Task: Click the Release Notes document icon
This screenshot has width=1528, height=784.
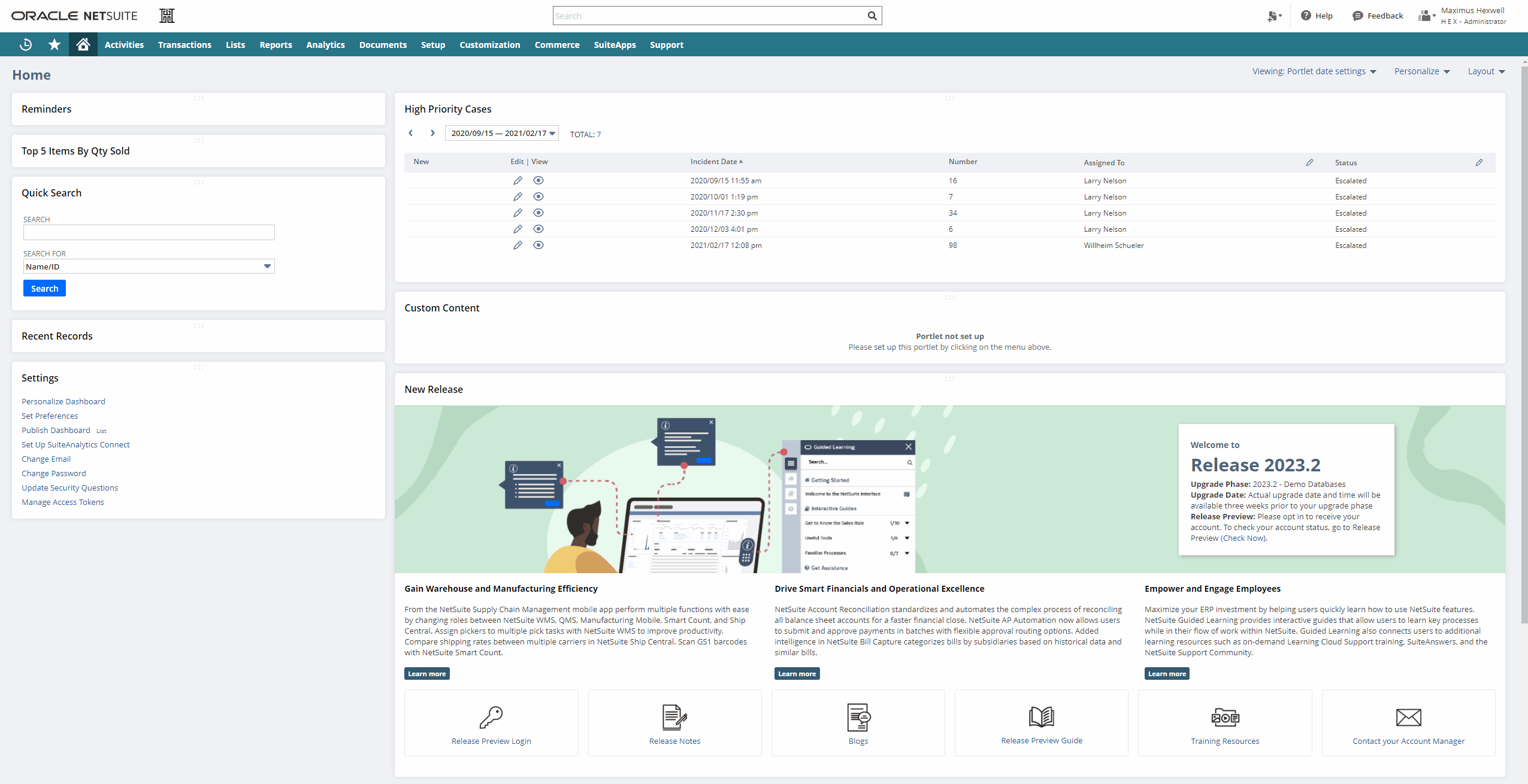Action: coord(674,717)
